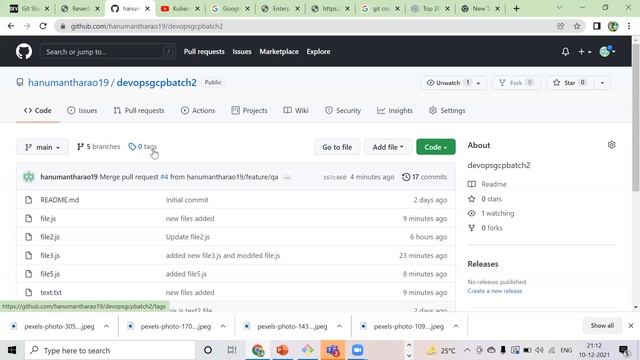Click the browser back arrow

pyautogui.click(x=11, y=26)
